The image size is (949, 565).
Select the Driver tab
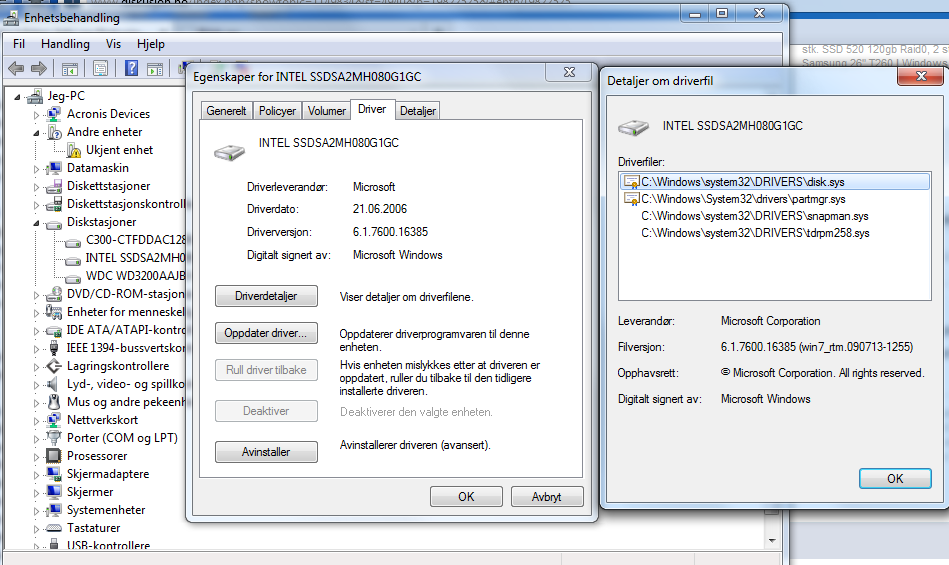coord(372,109)
